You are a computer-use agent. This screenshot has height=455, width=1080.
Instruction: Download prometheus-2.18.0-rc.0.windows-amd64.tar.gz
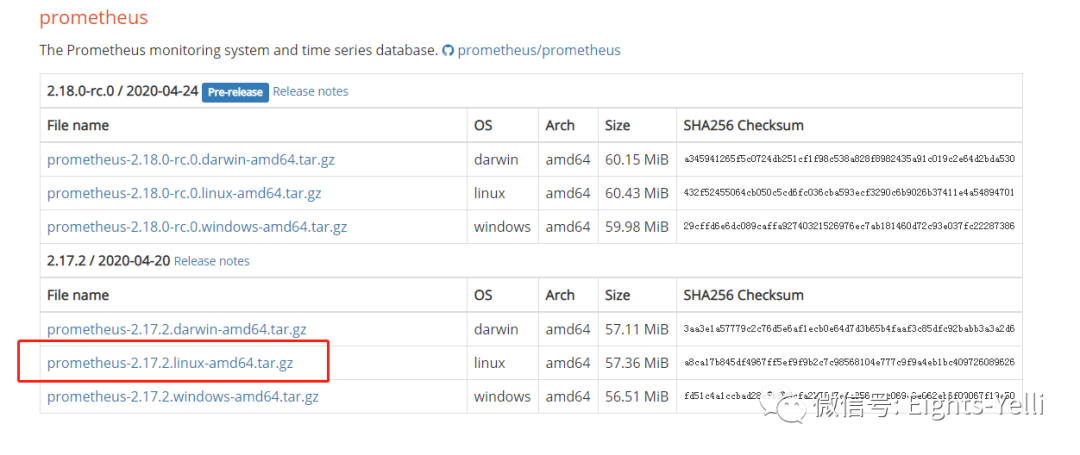(197, 227)
